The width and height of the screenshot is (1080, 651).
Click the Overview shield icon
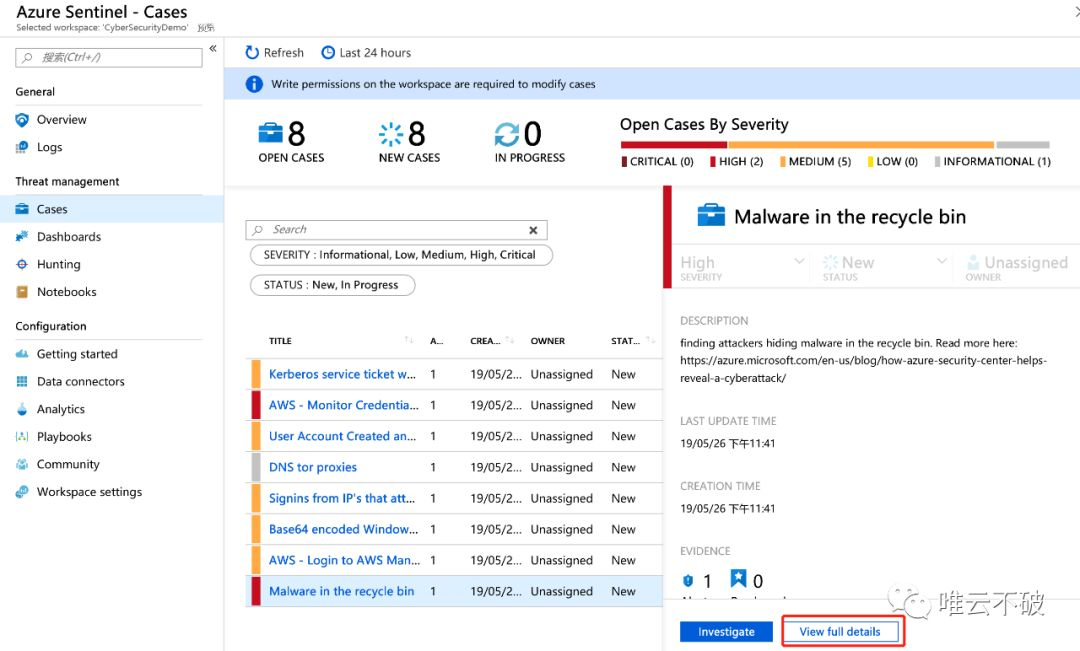tap(22, 120)
